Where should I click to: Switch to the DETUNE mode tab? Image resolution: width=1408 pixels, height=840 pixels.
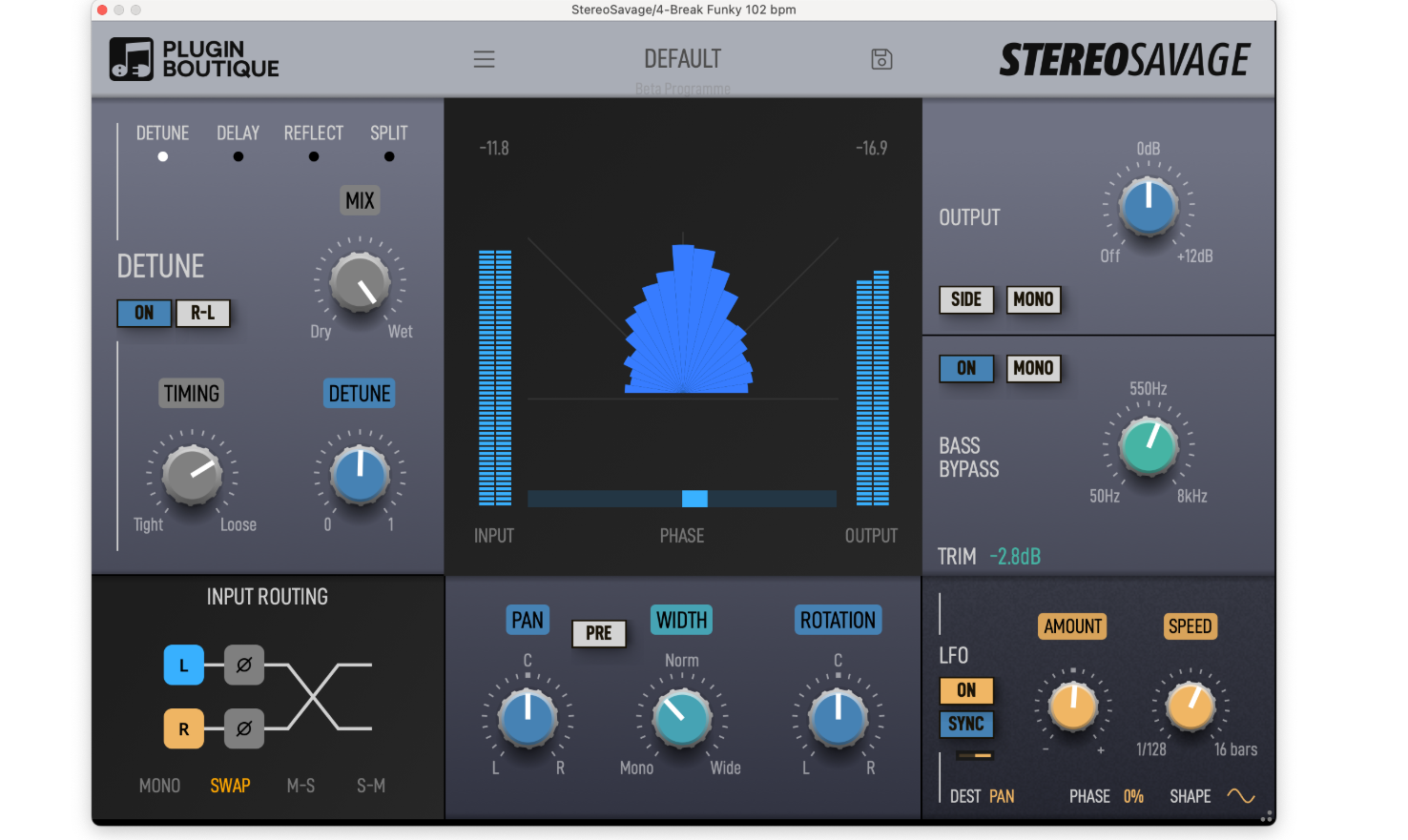(x=163, y=133)
